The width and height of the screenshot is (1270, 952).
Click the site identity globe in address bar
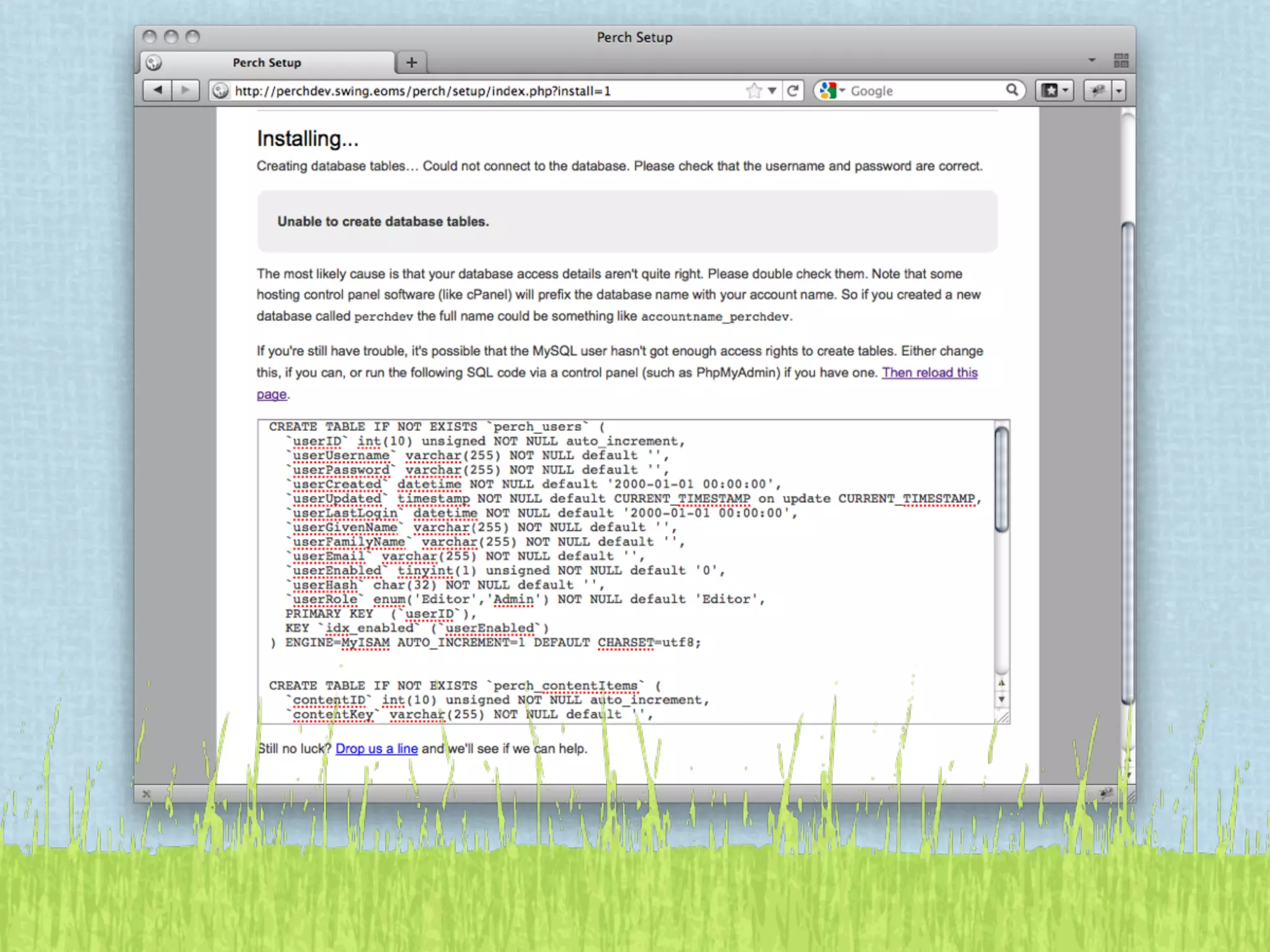pyautogui.click(x=220, y=91)
